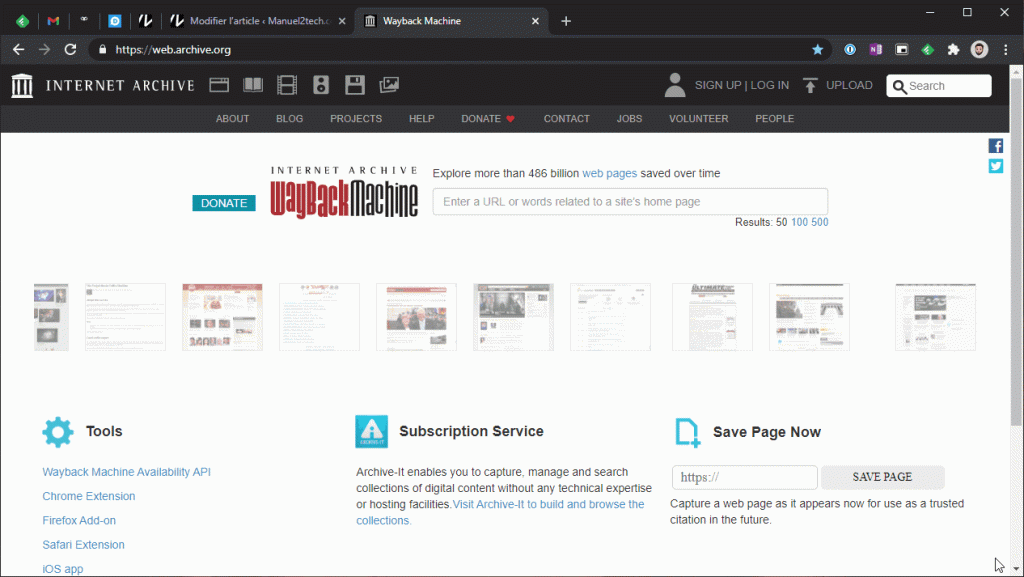The image size is (1024, 577).
Task: Focus the Internet Archive Search box
Action: (938, 86)
